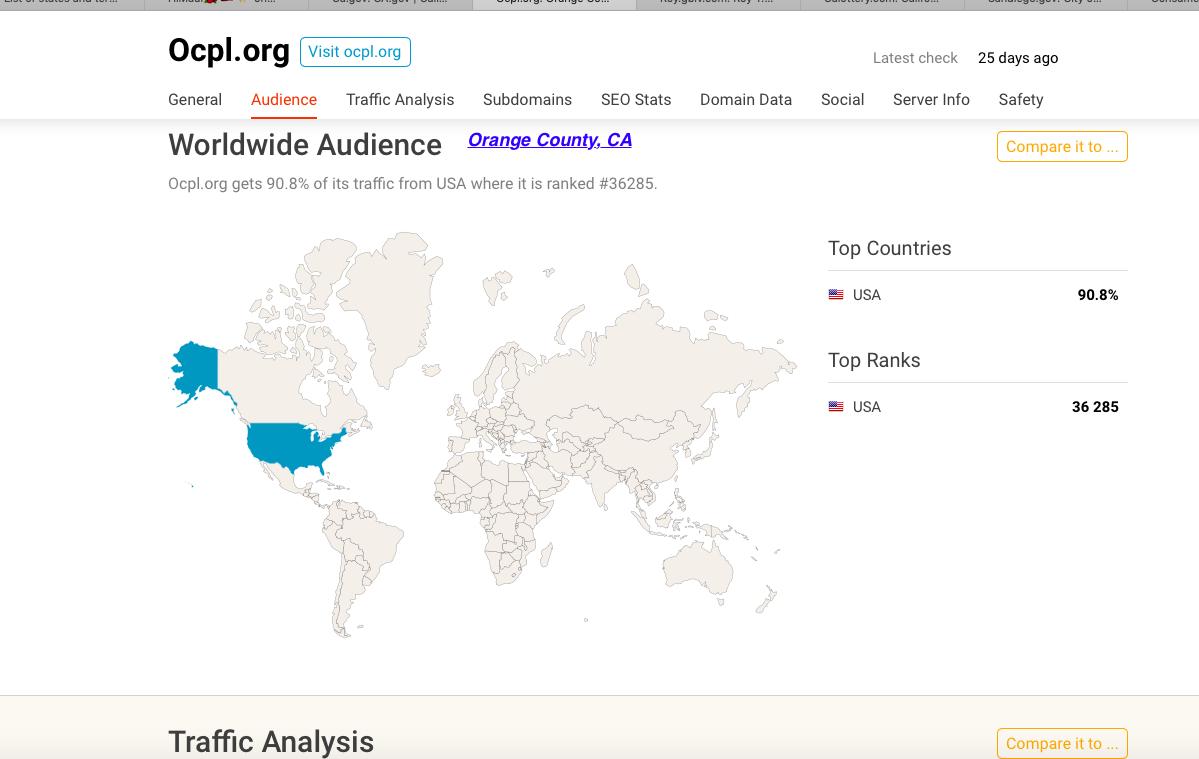Click the Traffic Analysis section heading
Viewport: 1199px width, 759px height.
[271, 741]
